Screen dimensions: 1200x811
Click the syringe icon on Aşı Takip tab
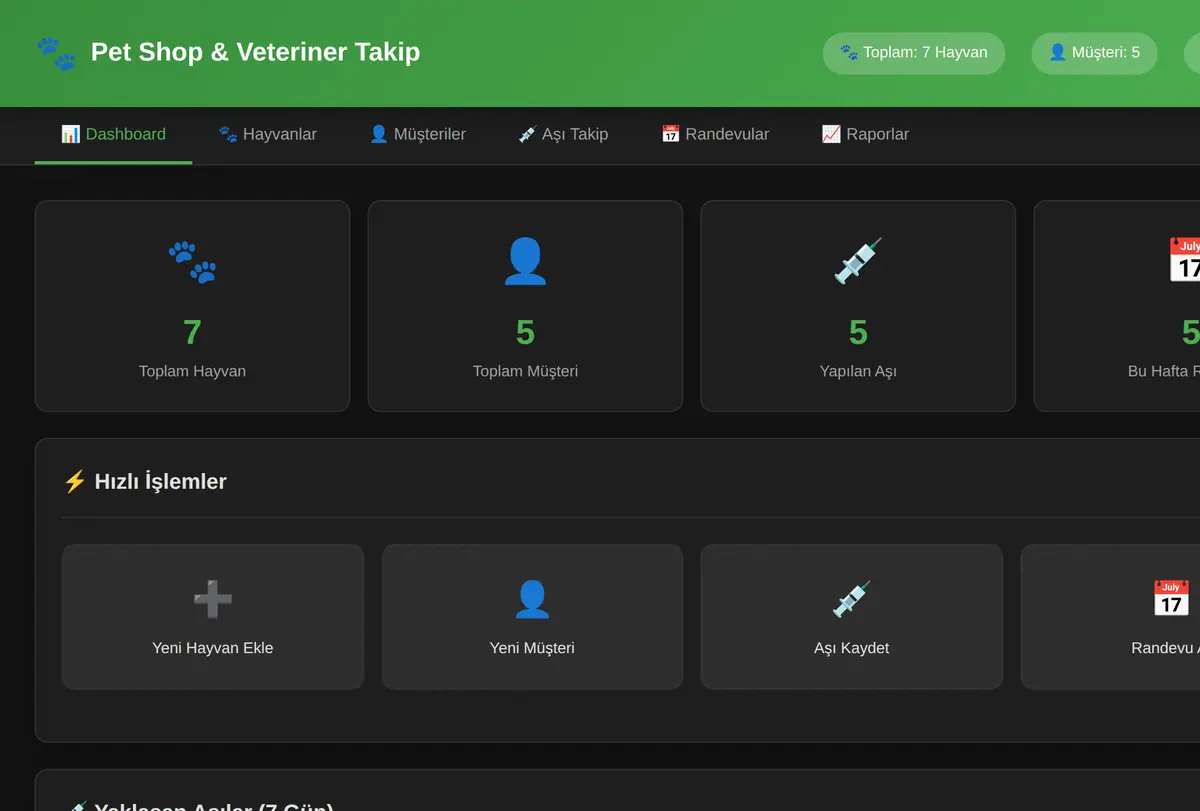528,134
